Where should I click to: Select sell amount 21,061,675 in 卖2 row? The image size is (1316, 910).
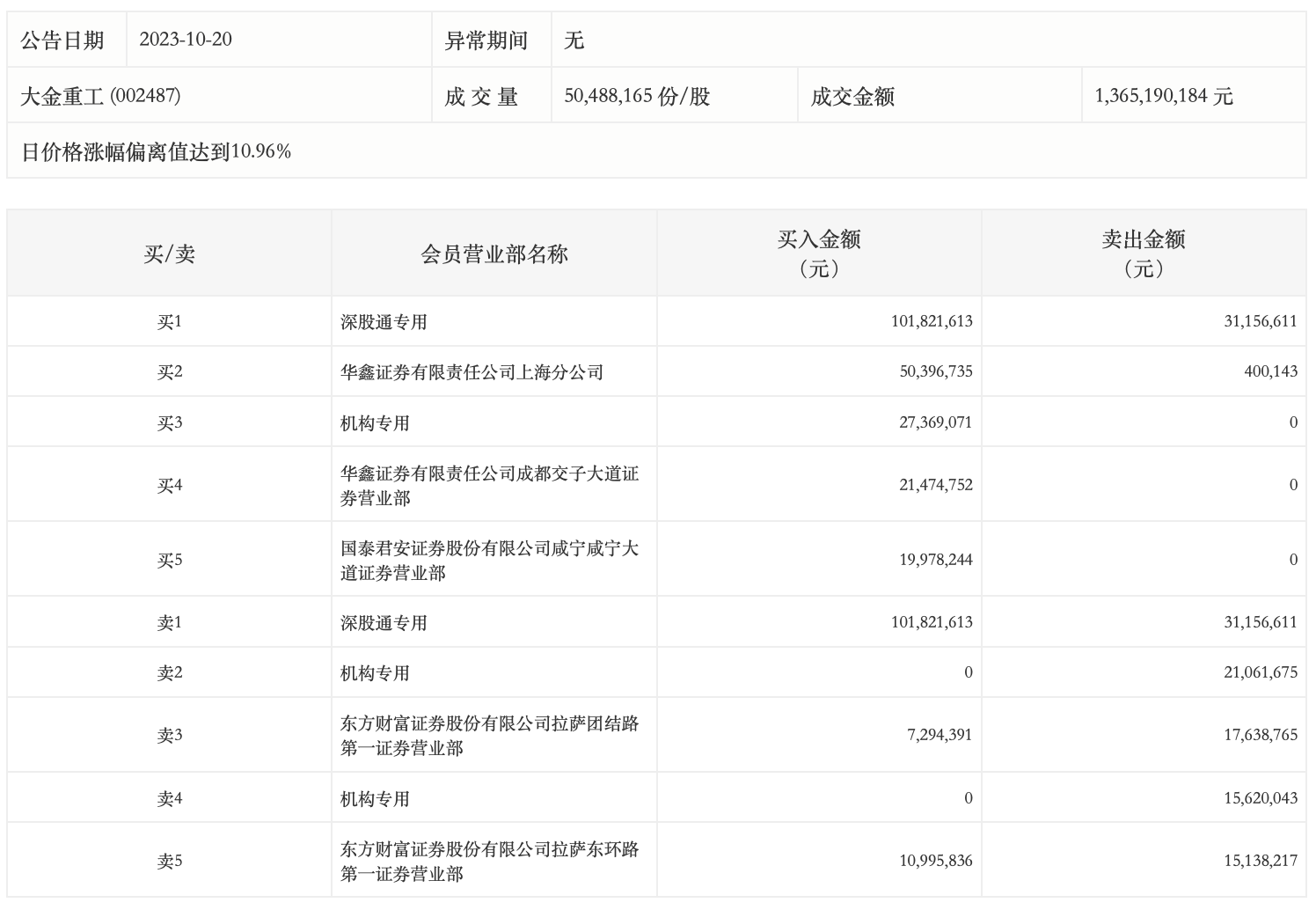1260,673
